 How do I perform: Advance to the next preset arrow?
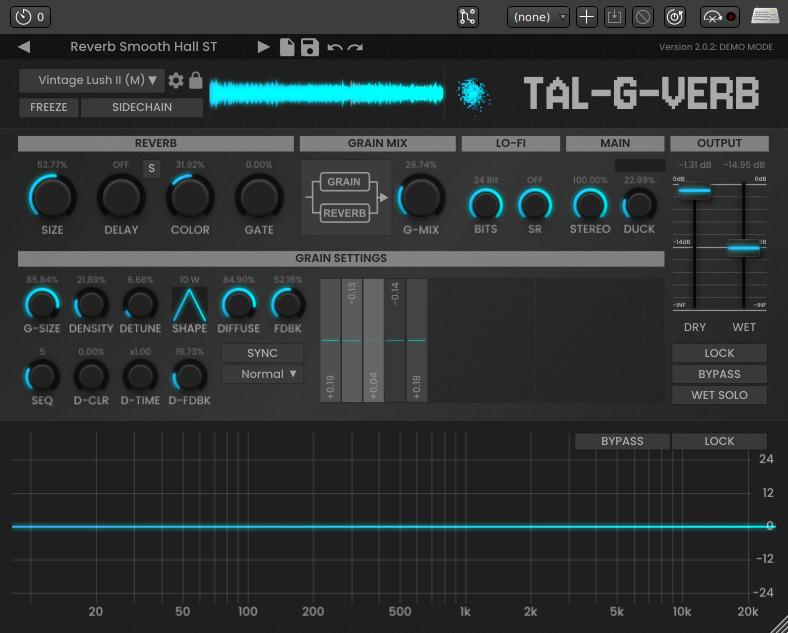pos(263,47)
